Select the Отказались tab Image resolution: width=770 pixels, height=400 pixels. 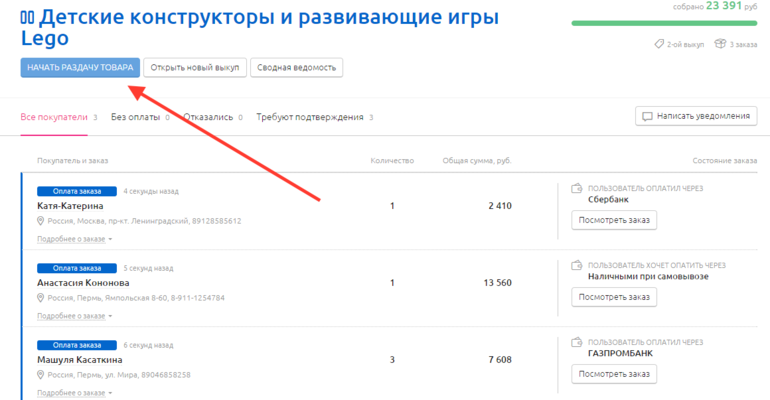coord(208,117)
